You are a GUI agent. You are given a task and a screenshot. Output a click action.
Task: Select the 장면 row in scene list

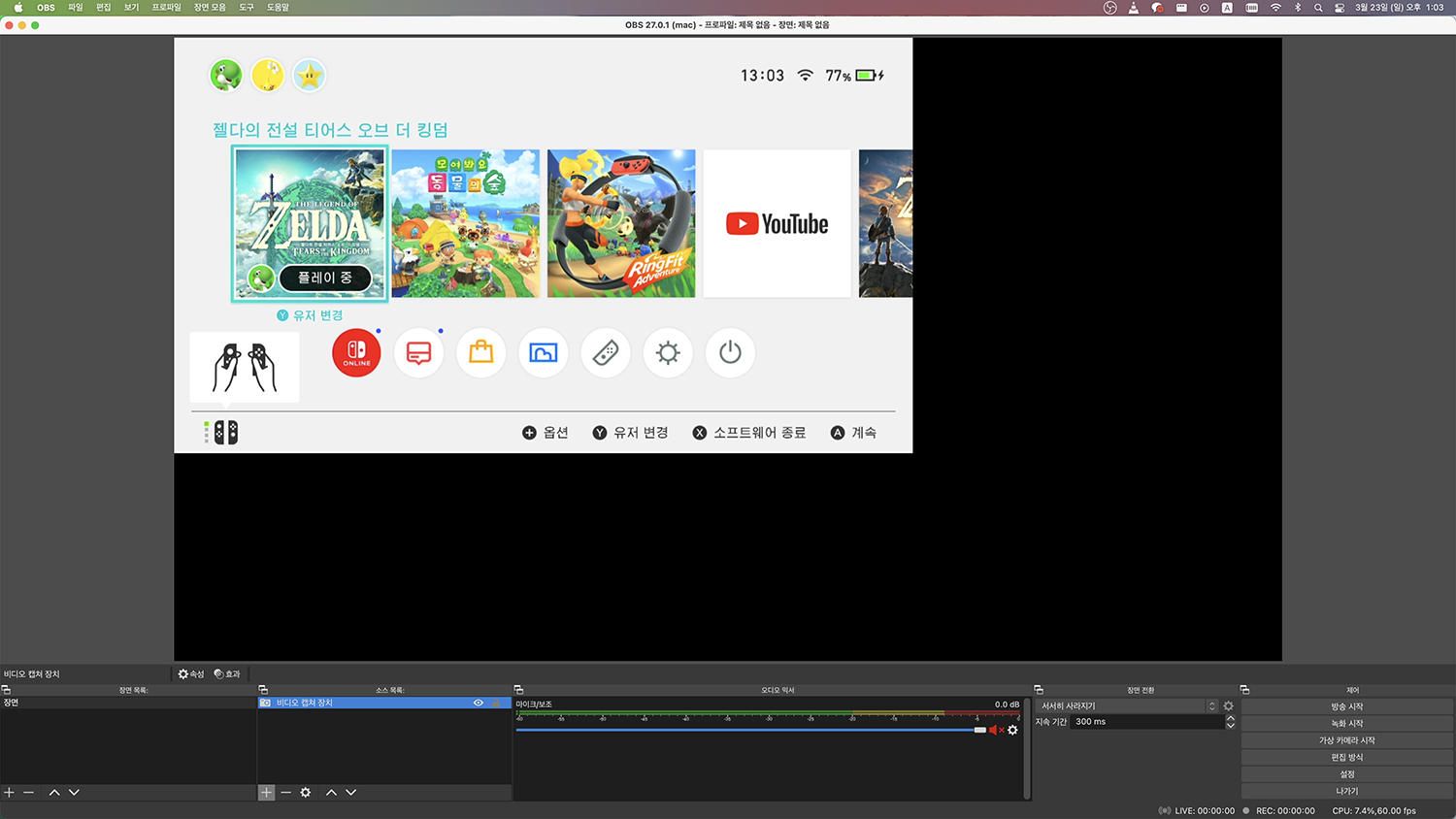click(128, 703)
